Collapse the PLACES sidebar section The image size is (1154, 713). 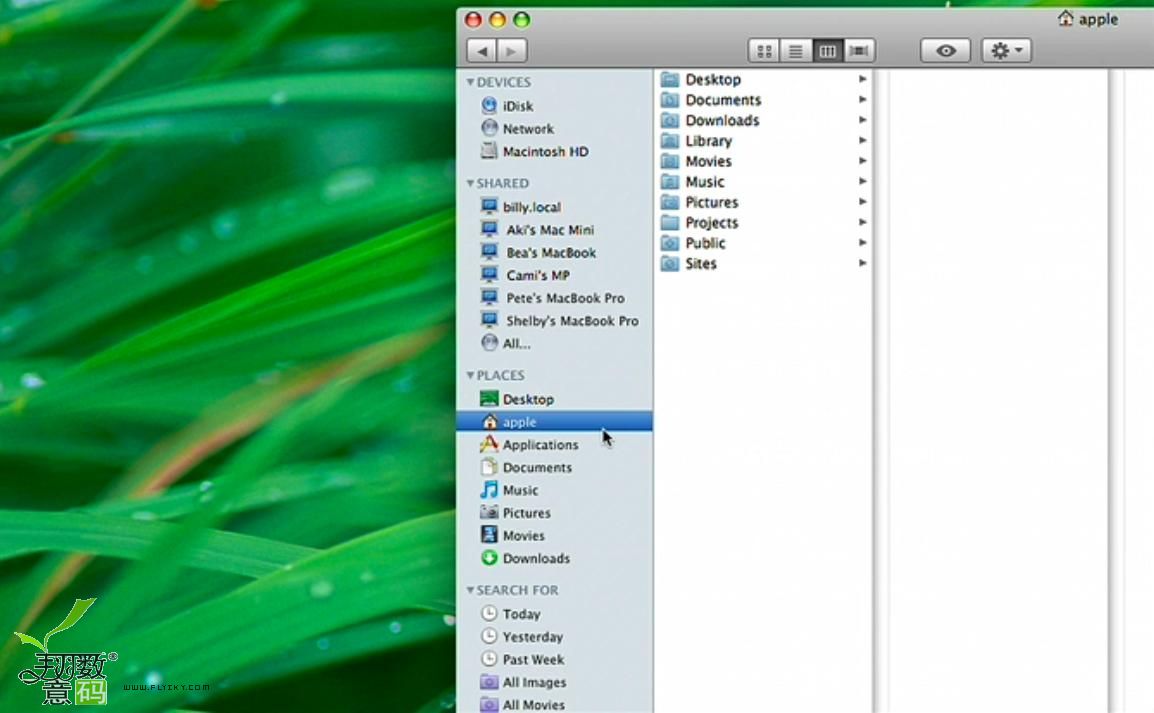coord(470,375)
